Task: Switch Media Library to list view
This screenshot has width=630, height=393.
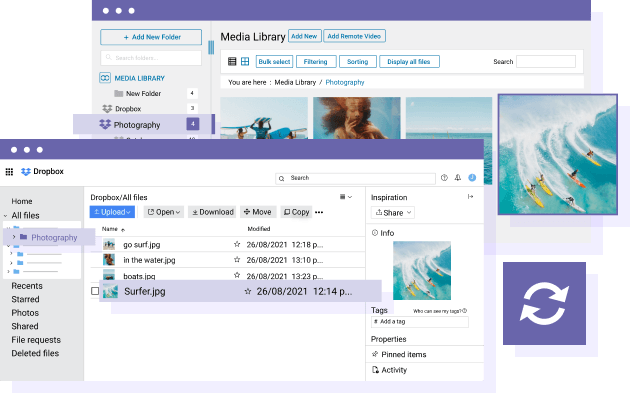Action: [232, 61]
